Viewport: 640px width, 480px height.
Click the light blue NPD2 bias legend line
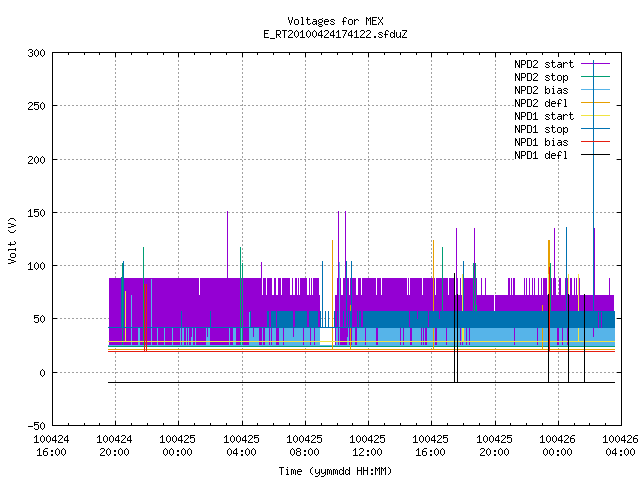coord(596,89)
